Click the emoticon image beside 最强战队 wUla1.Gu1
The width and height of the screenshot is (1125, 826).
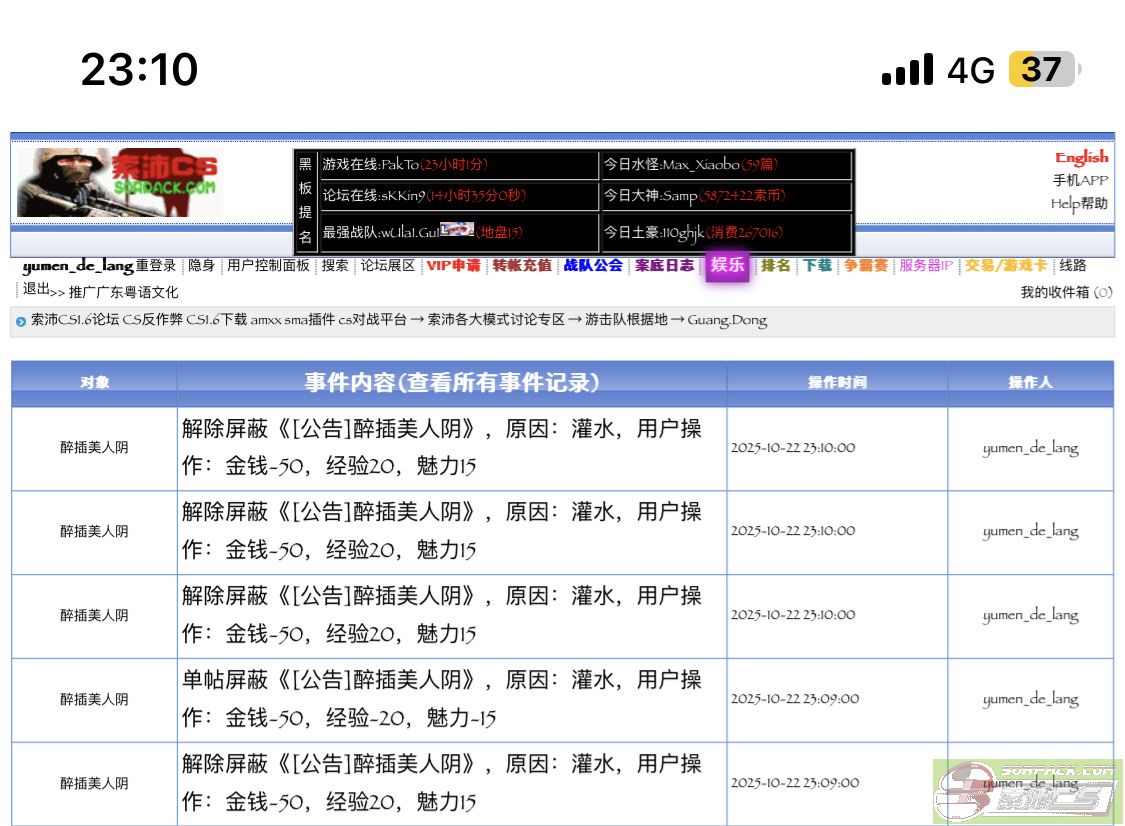456,228
